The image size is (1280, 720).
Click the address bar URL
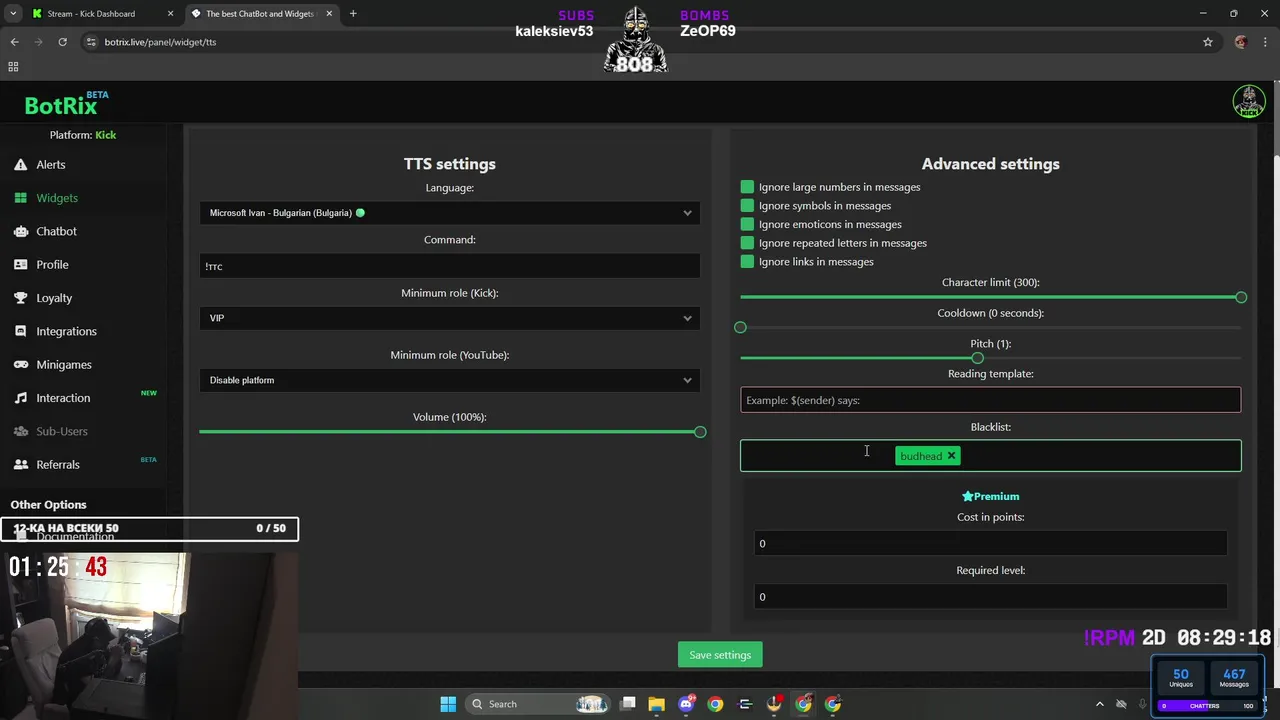pos(160,42)
